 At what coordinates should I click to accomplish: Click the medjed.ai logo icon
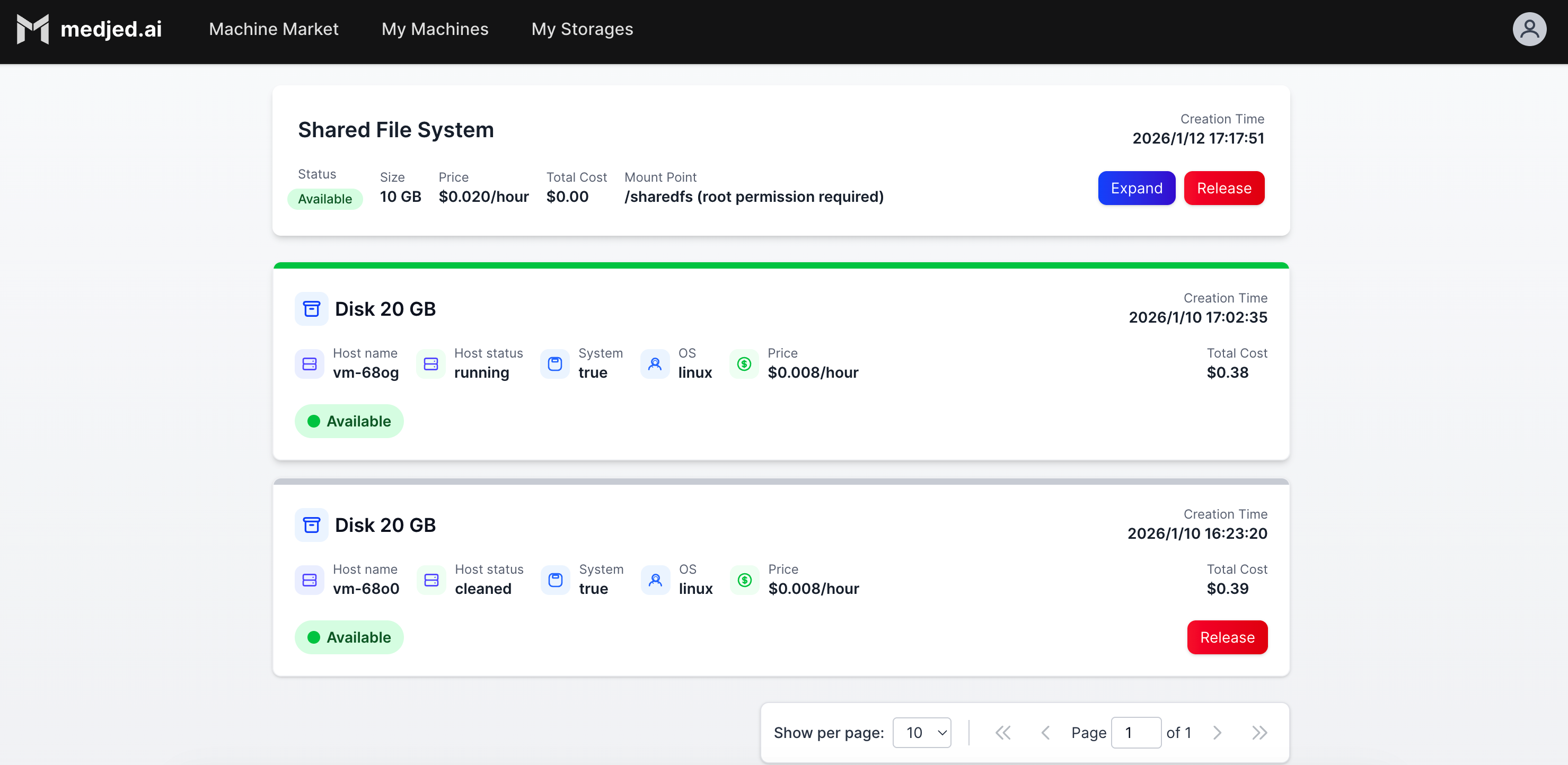tap(33, 29)
